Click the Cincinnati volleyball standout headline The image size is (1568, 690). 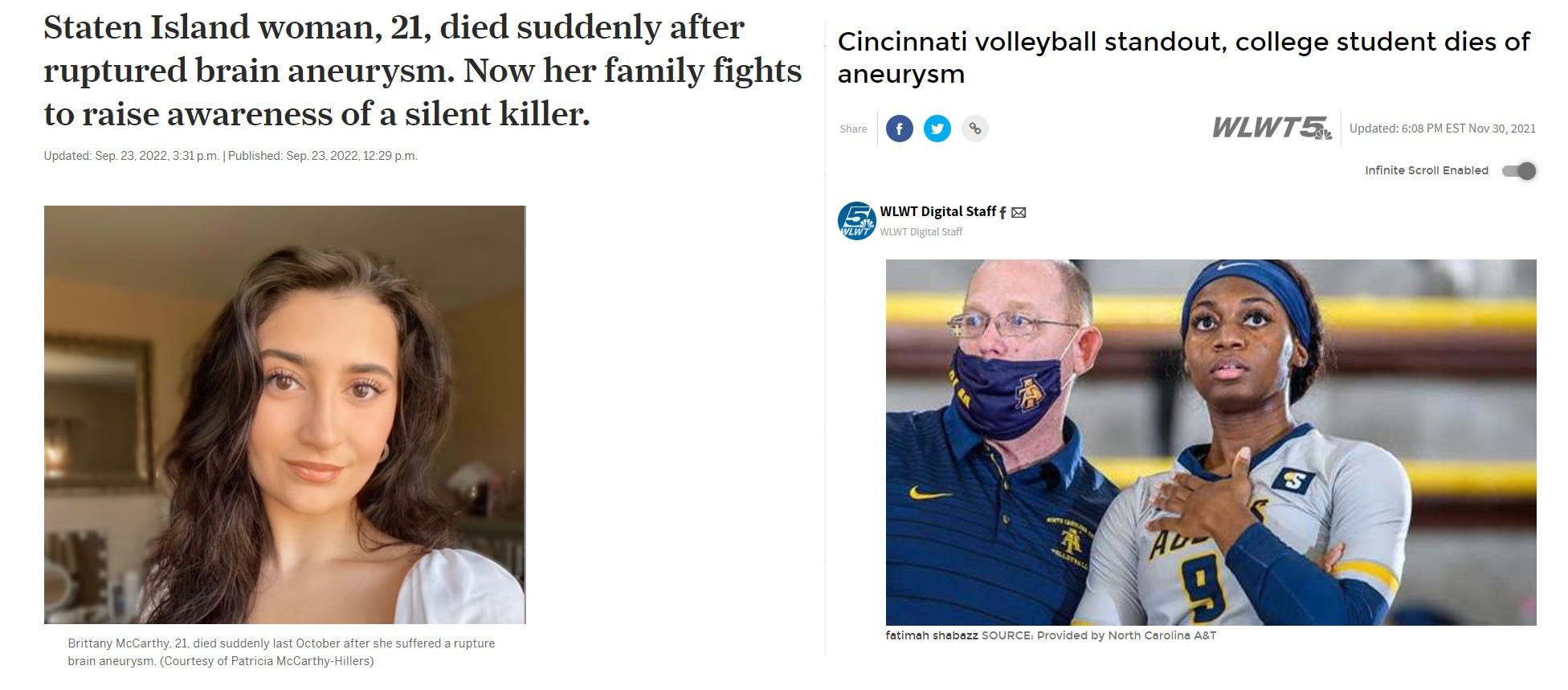point(1183,57)
